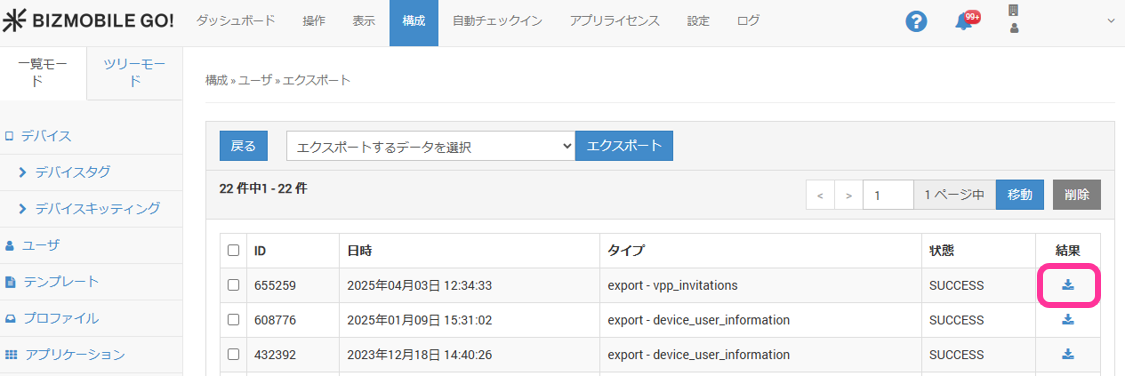Download result for export 608776

(1068, 319)
